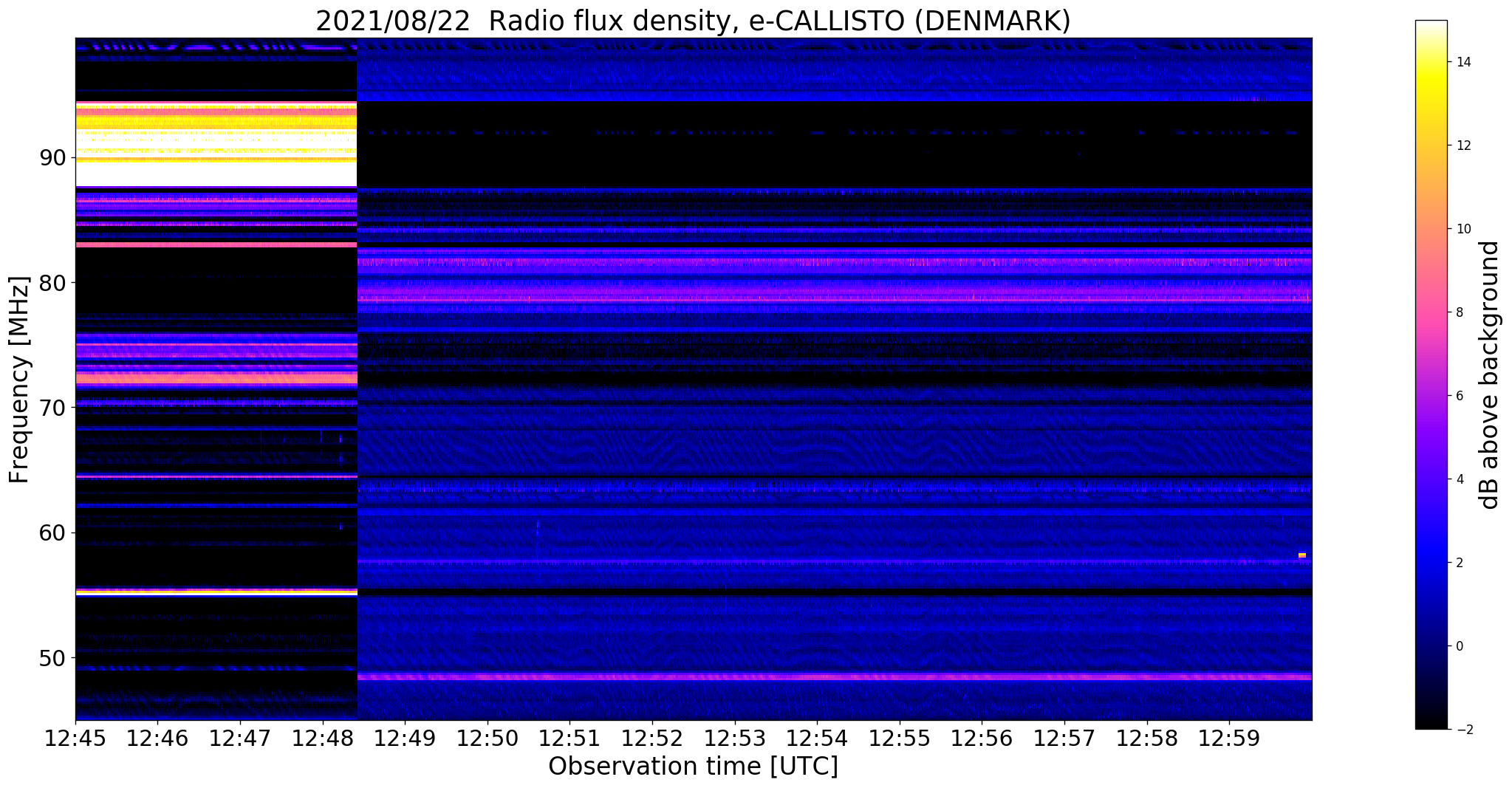Click the 80 MHz frequency tick label
Image resolution: width=1512 pixels, height=788 pixels.
[x=53, y=283]
